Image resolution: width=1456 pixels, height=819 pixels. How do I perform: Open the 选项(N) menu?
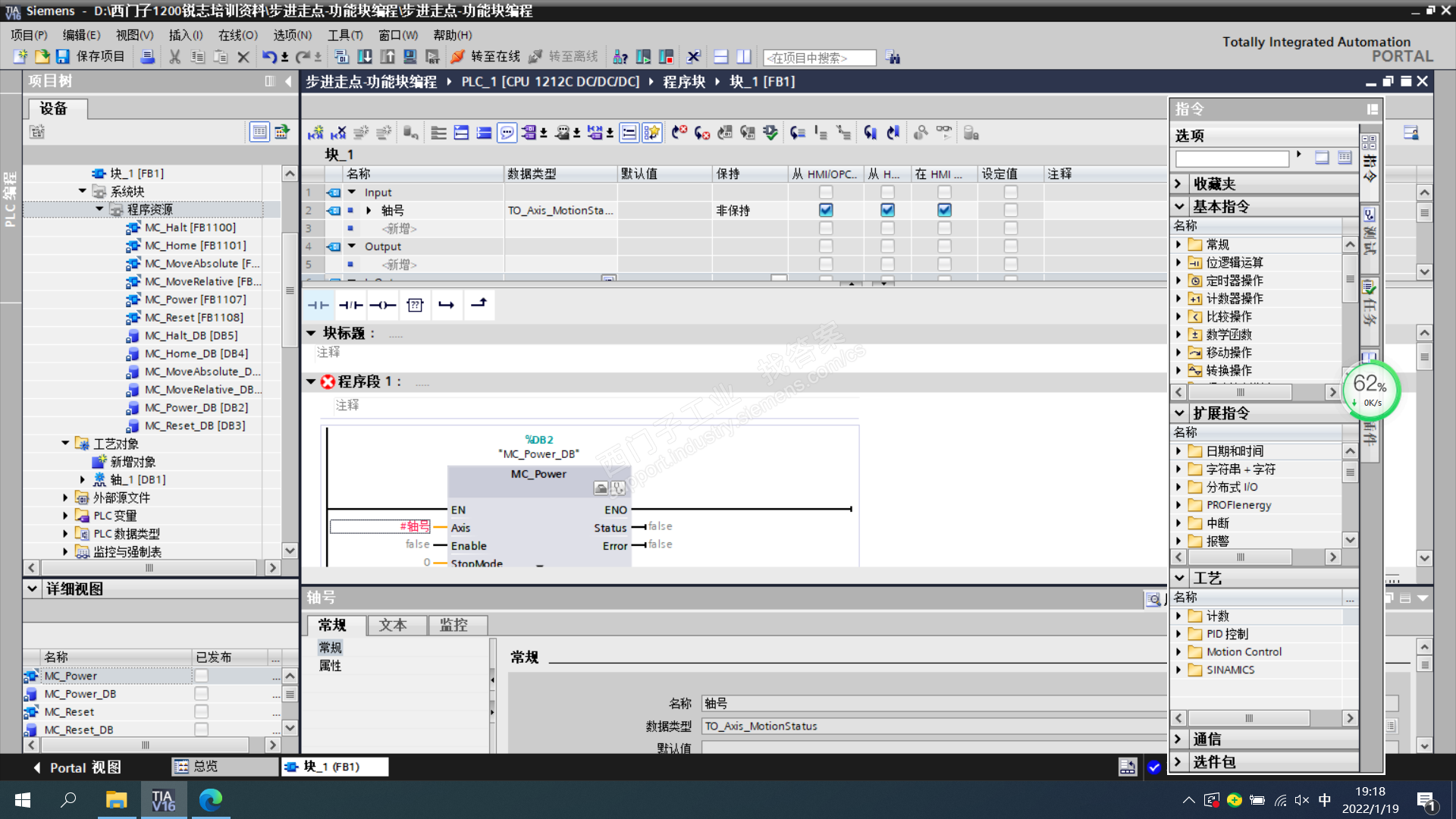pos(292,35)
